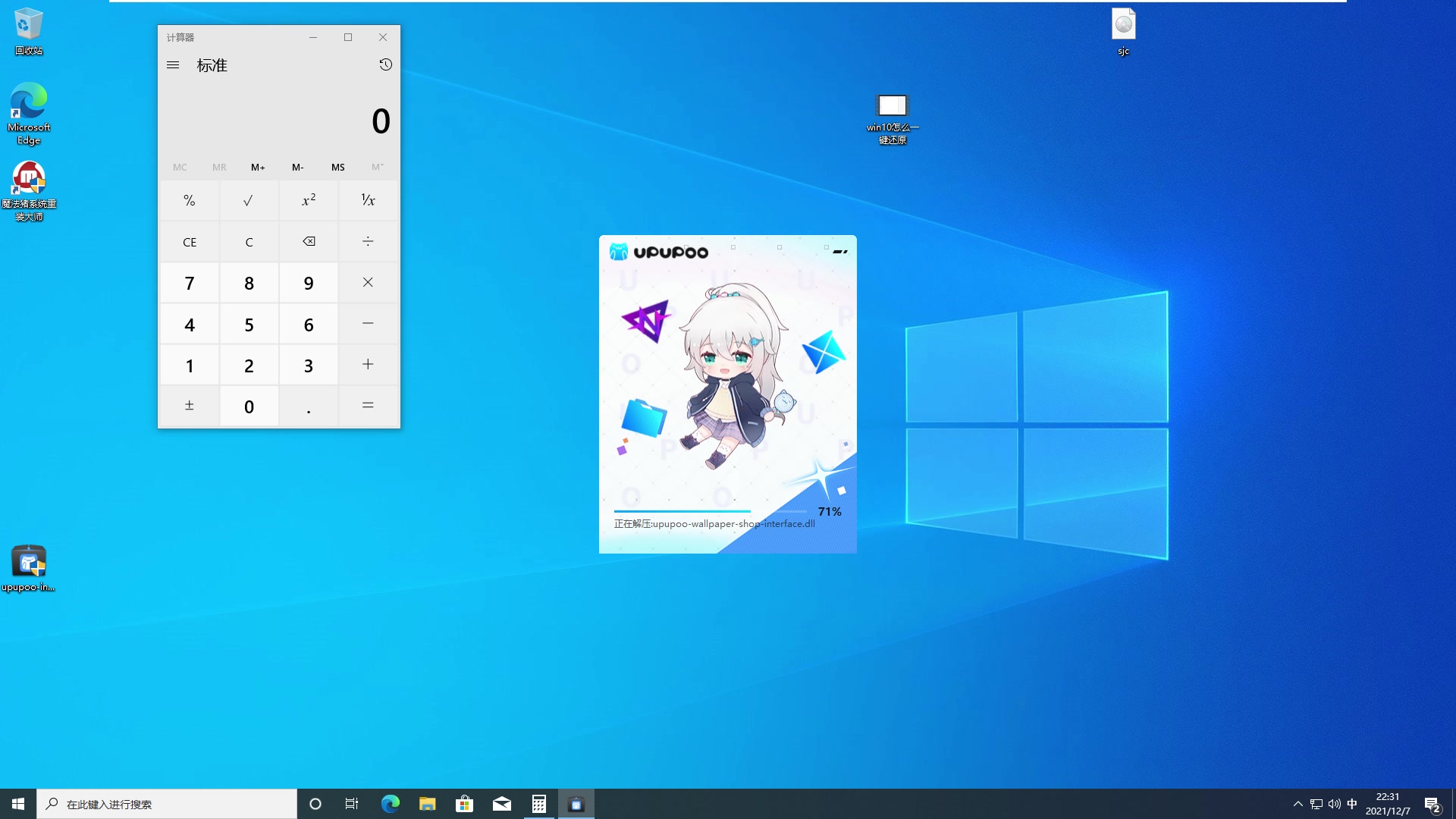
Task: Click the square root key
Action: (x=249, y=200)
